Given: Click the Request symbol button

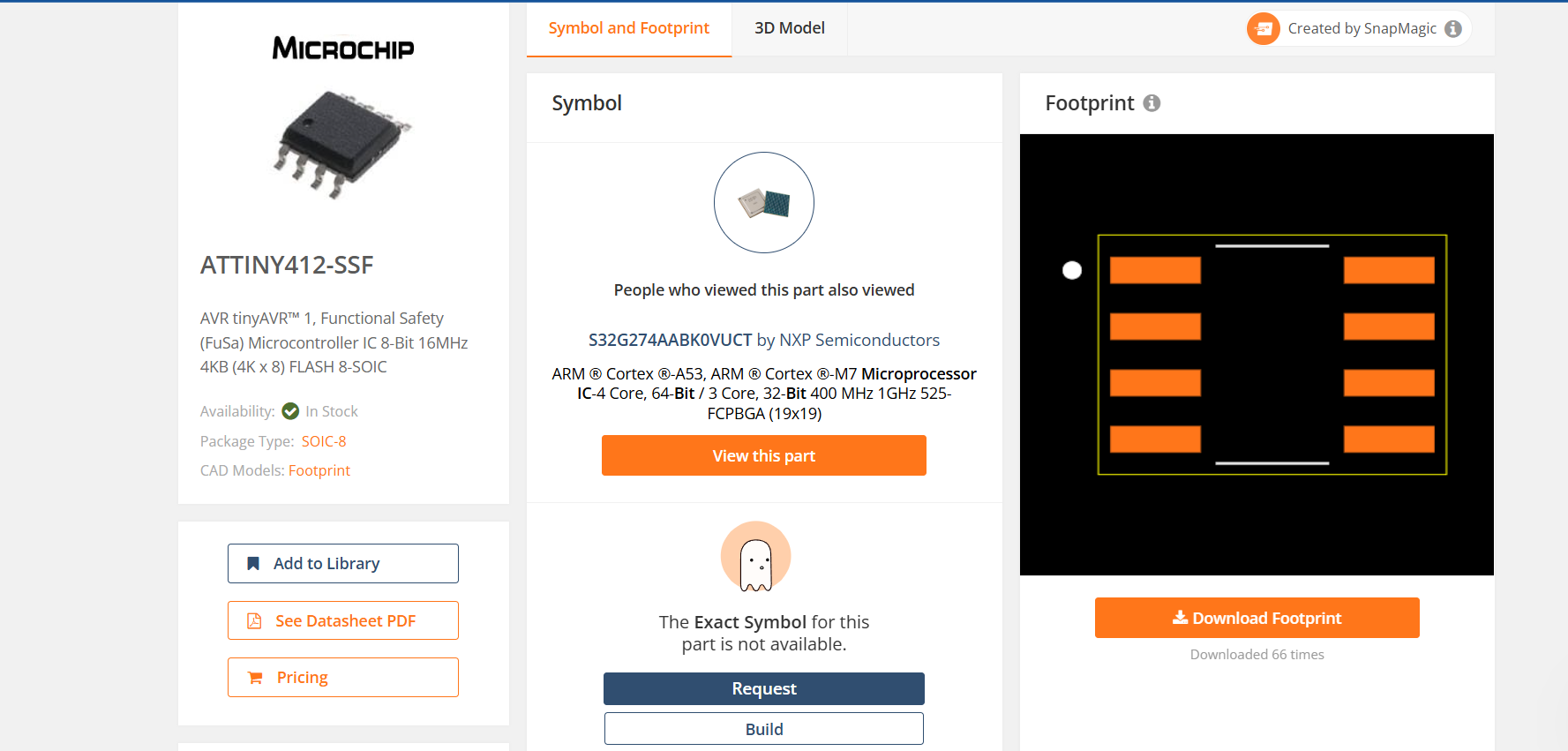Looking at the screenshot, I should [764, 688].
